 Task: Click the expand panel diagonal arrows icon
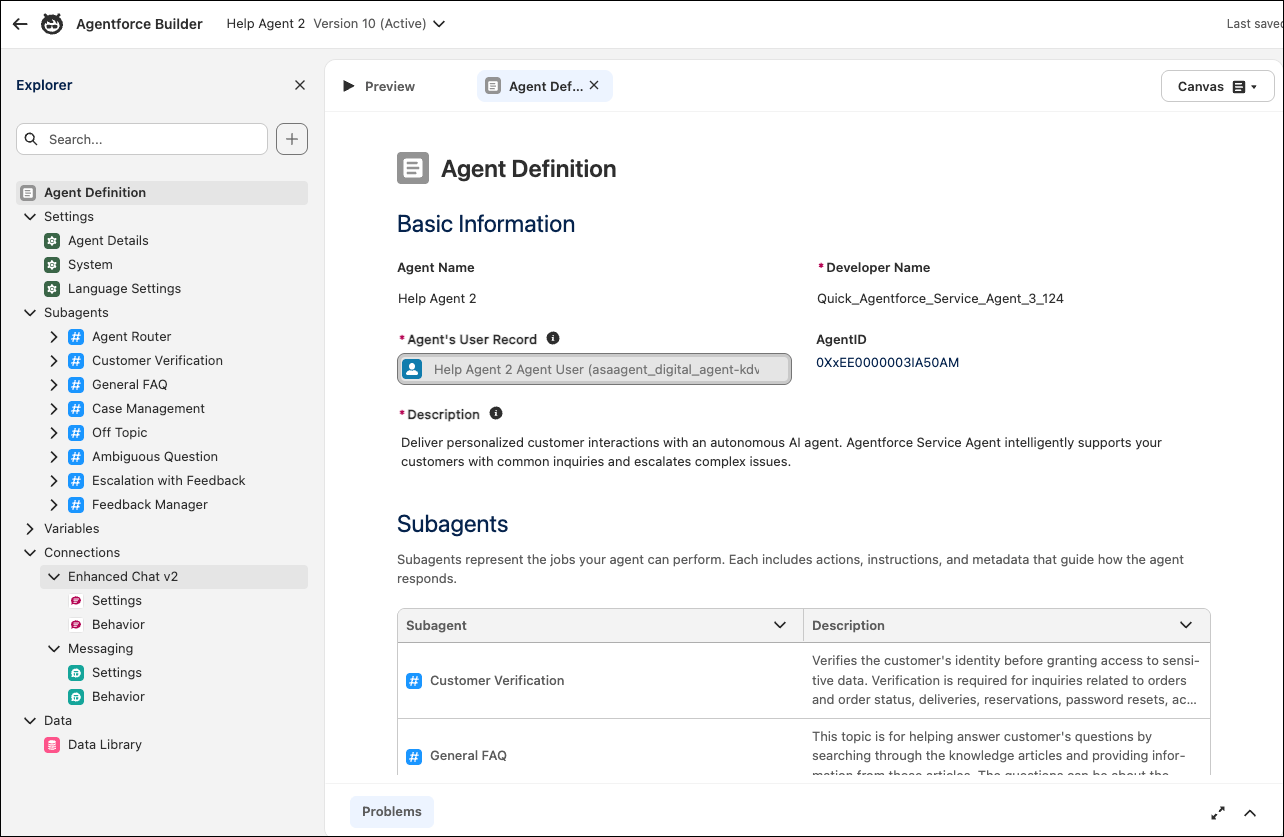(x=1218, y=813)
